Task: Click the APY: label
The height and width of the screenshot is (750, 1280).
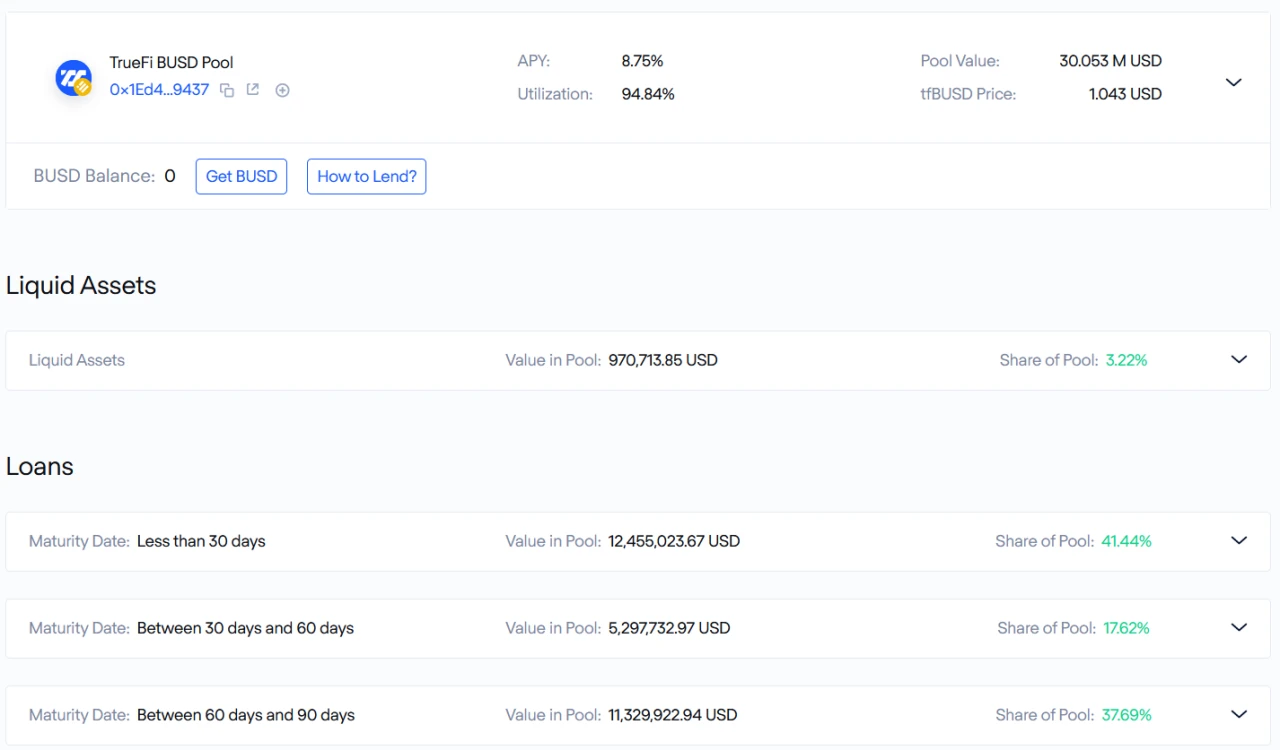Action: [x=534, y=61]
